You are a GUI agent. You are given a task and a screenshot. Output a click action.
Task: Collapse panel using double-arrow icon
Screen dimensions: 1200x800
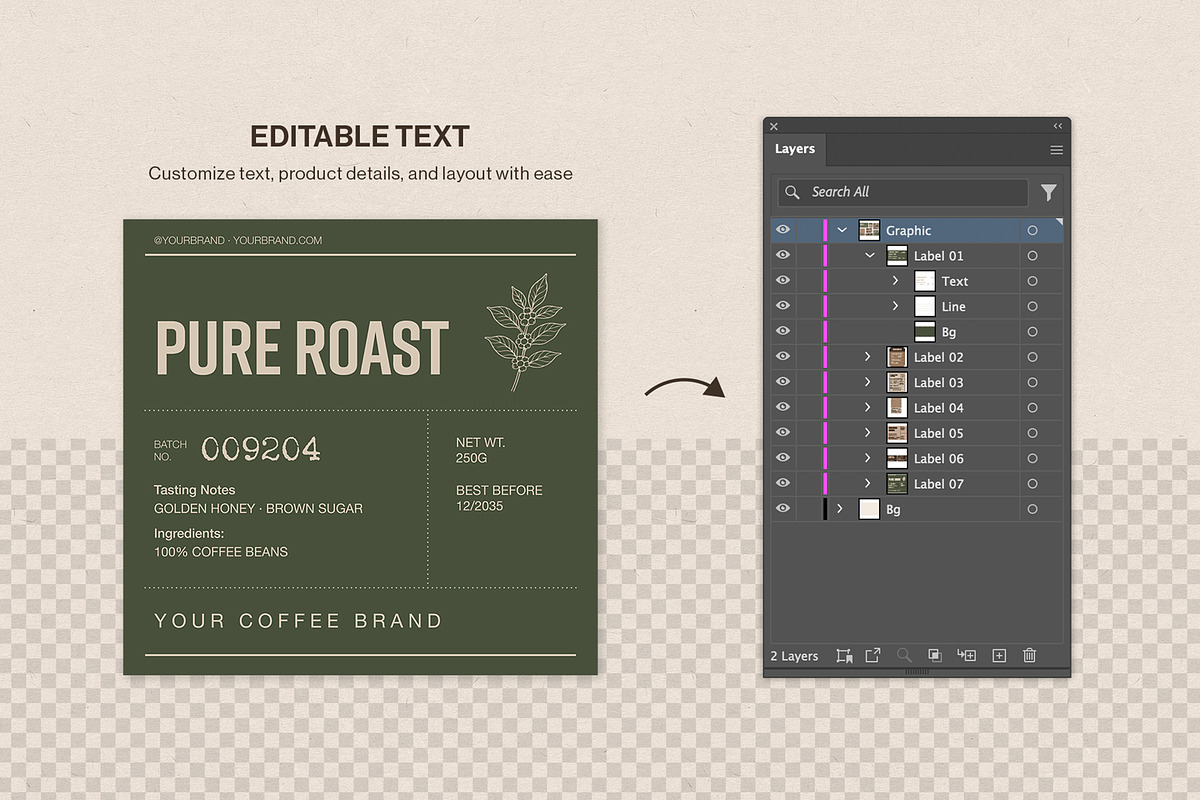pos(1058,126)
